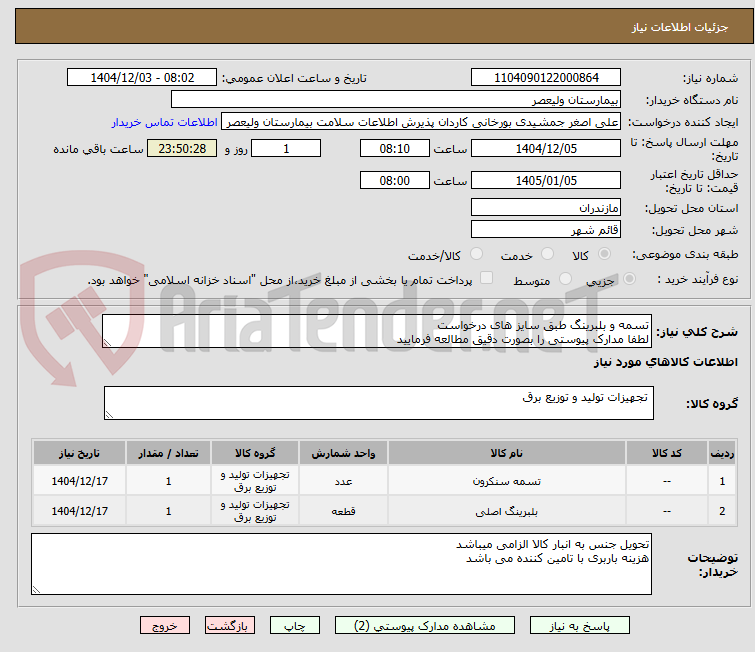Screen dimensions: 755x652
Task: Click the quantity cell in بلبرینگ اصلی row
Action: coord(169,511)
